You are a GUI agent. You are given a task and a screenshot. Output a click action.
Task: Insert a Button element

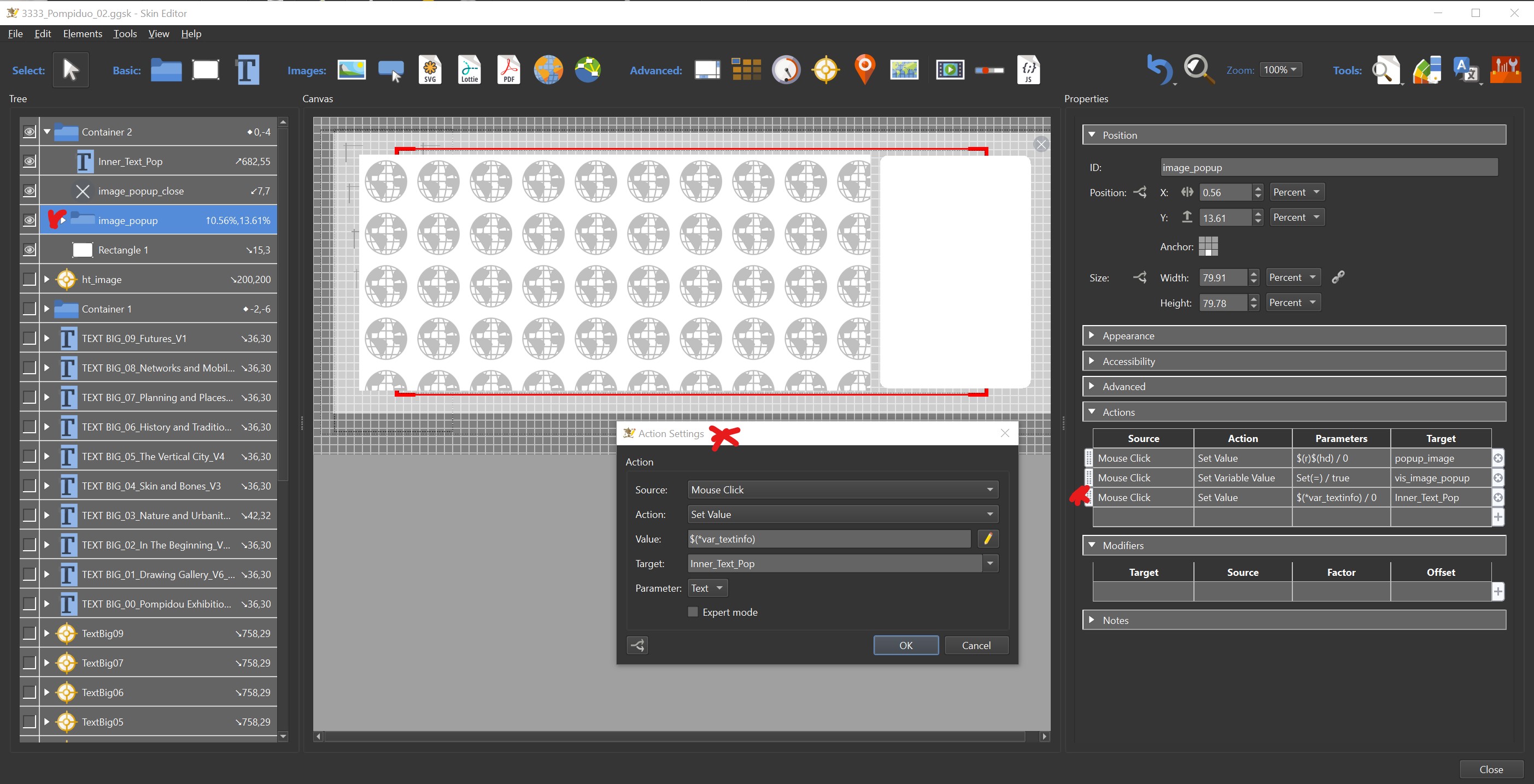391,71
